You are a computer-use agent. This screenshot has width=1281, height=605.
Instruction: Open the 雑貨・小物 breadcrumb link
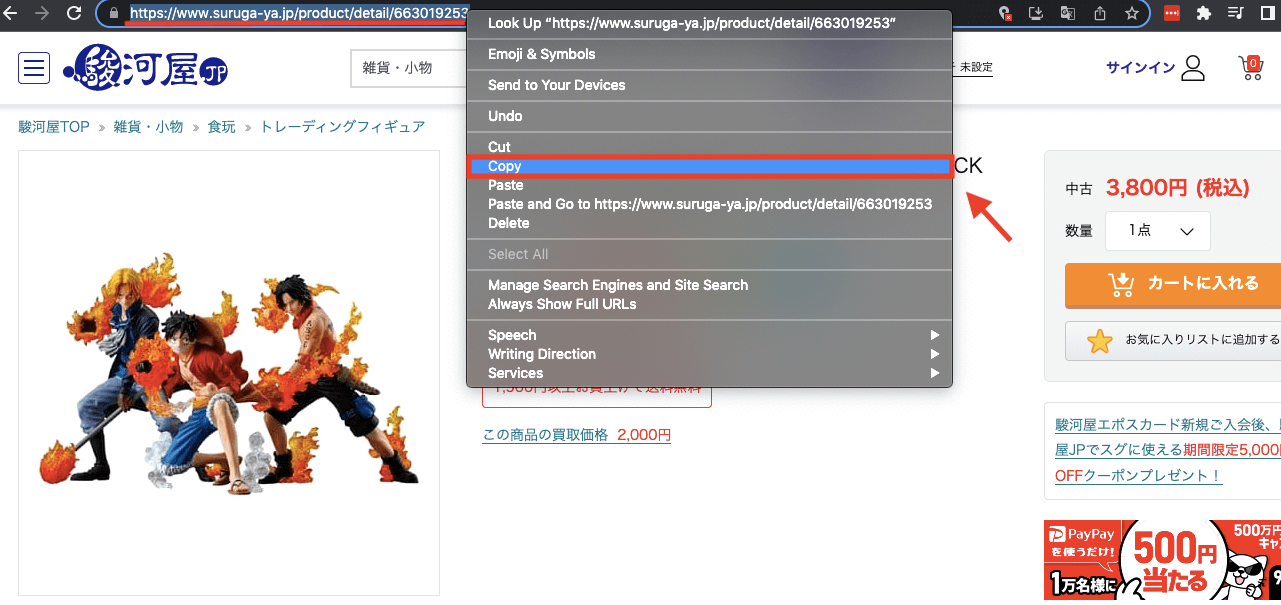148,127
